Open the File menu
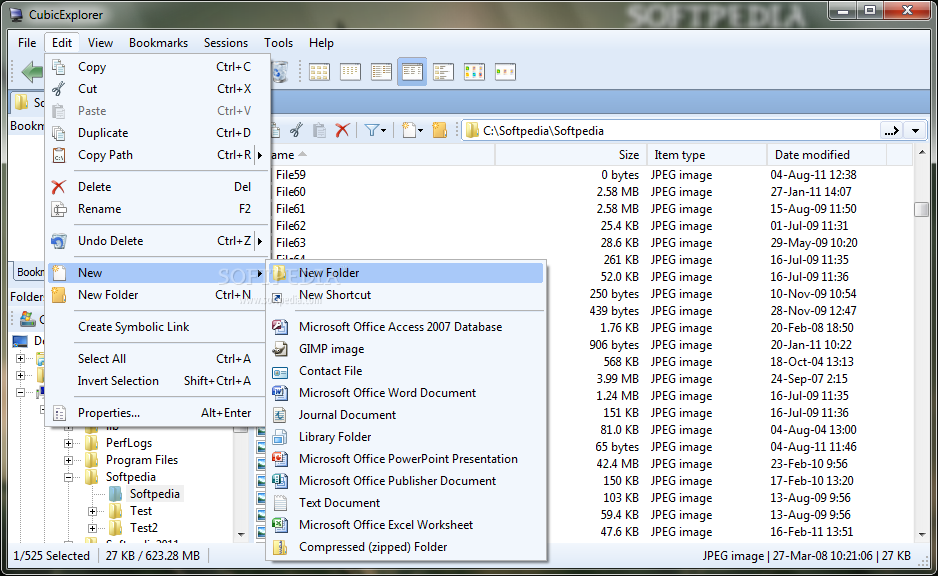Screen dimensions: 938x576 tap(27, 43)
